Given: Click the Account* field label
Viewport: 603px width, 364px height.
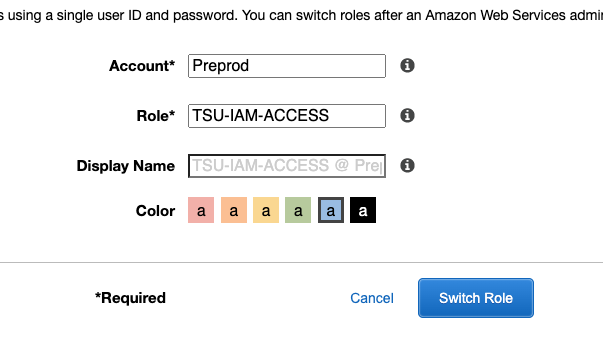Looking at the screenshot, I should tap(142, 66).
